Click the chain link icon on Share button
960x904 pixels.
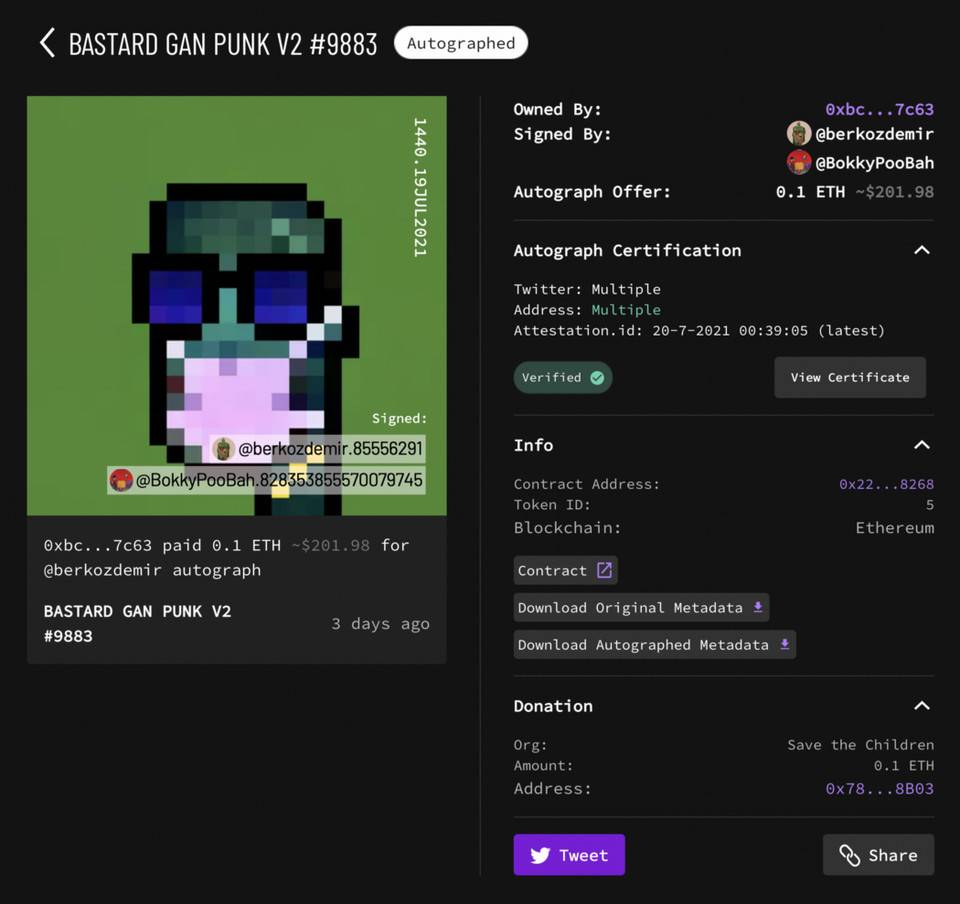coord(850,855)
